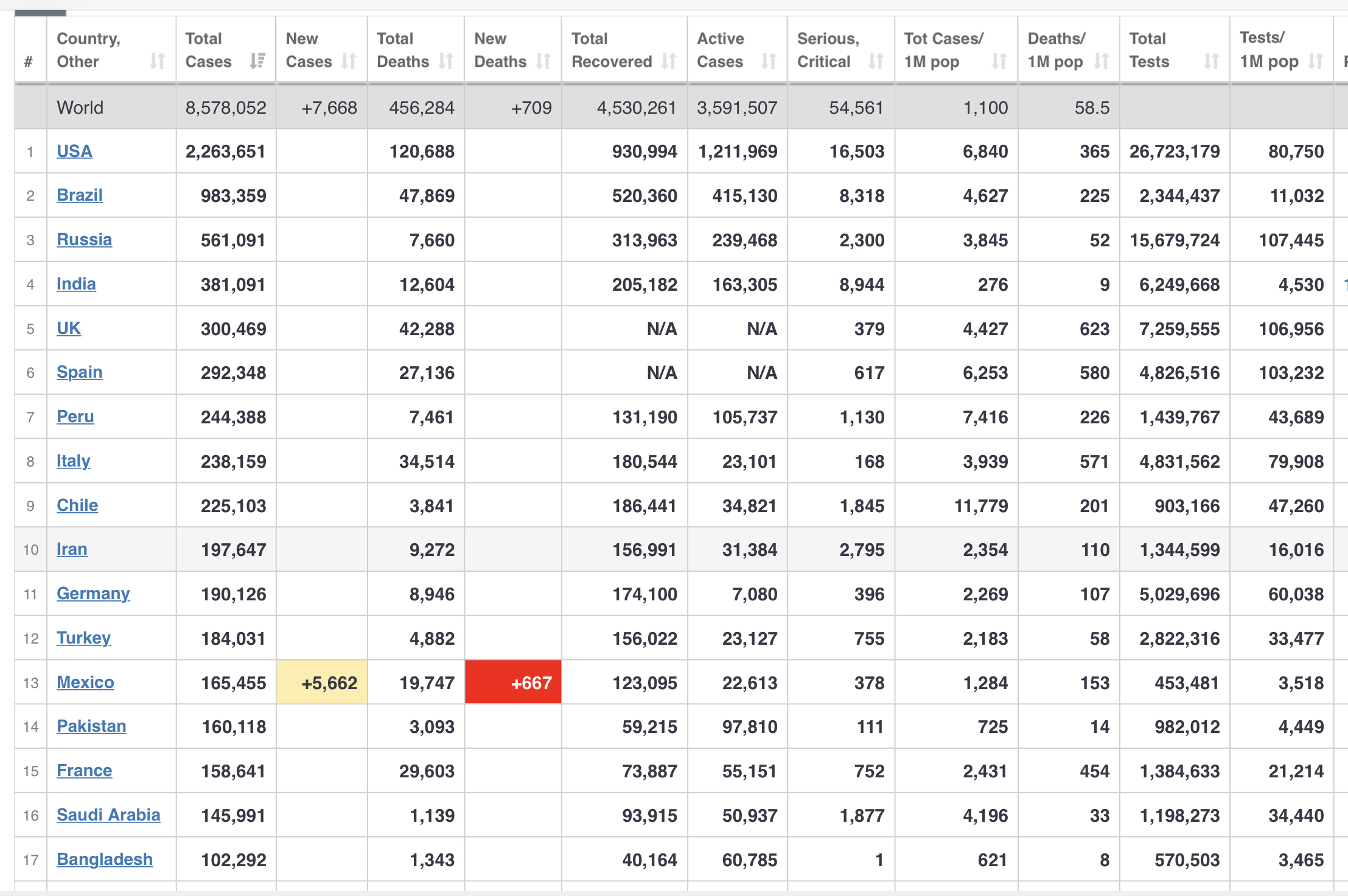1348x896 pixels.
Task: Sort by Active Cases arrow icon
Action: 769,61
